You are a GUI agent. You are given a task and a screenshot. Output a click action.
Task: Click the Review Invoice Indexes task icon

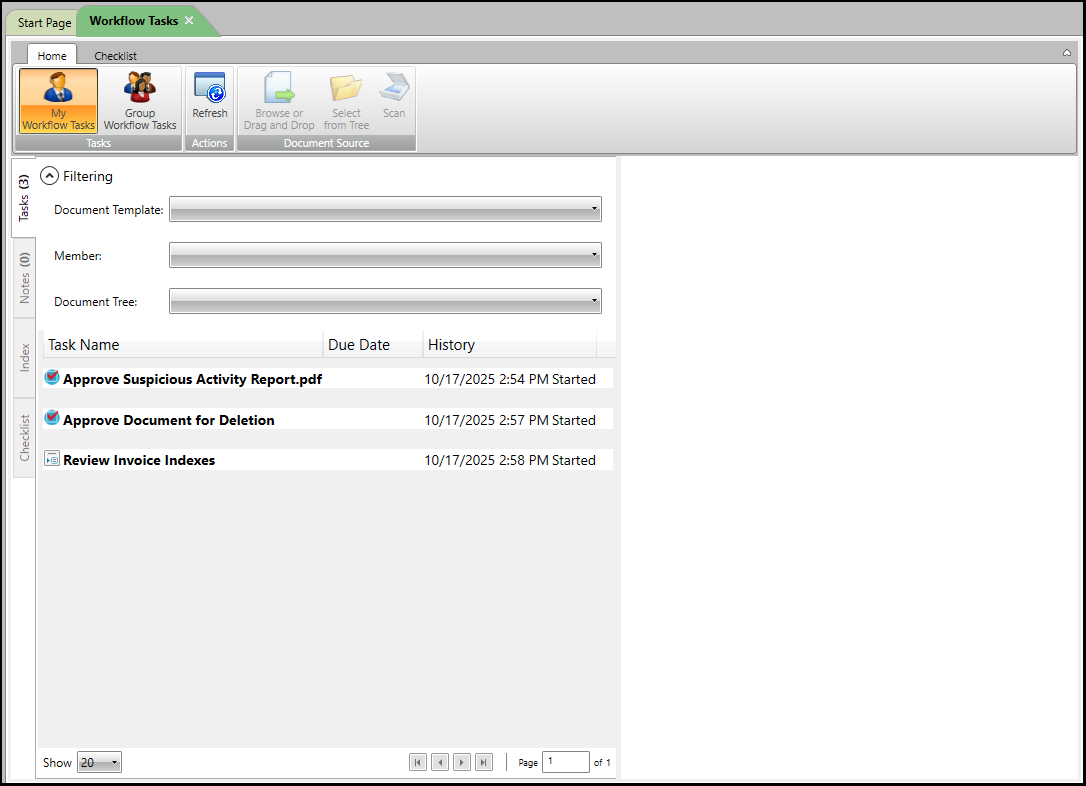coord(52,460)
